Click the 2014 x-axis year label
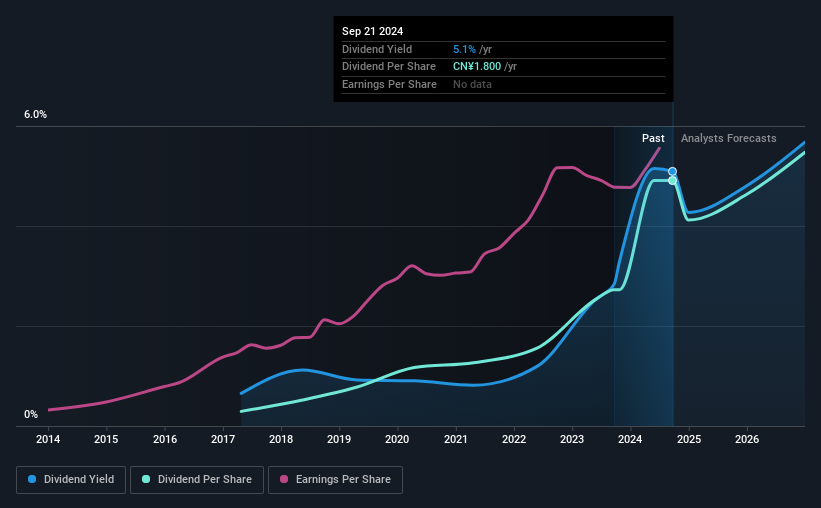Image resolution: width=821 pixels, height=508 pixels. 48,439
